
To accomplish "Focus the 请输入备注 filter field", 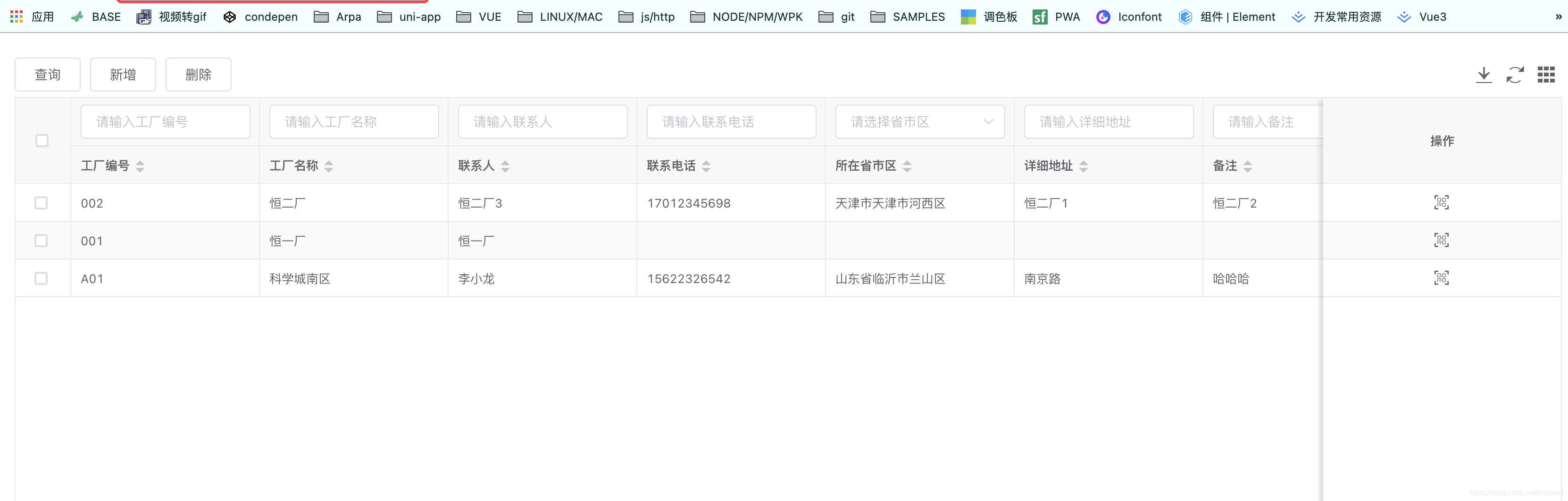I will [1268, 122].
